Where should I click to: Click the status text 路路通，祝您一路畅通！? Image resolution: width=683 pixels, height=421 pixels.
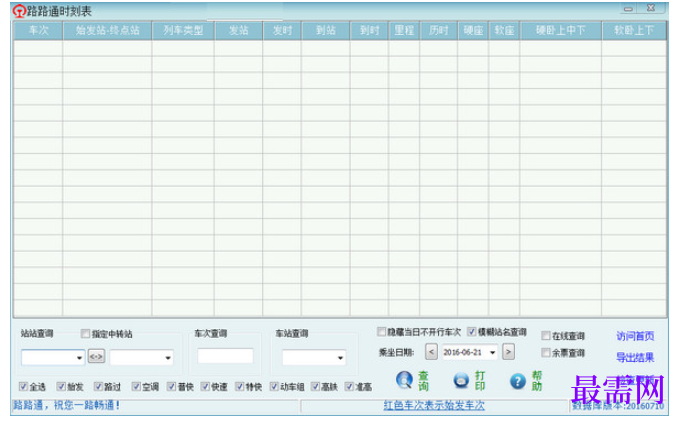click(67, 405)
